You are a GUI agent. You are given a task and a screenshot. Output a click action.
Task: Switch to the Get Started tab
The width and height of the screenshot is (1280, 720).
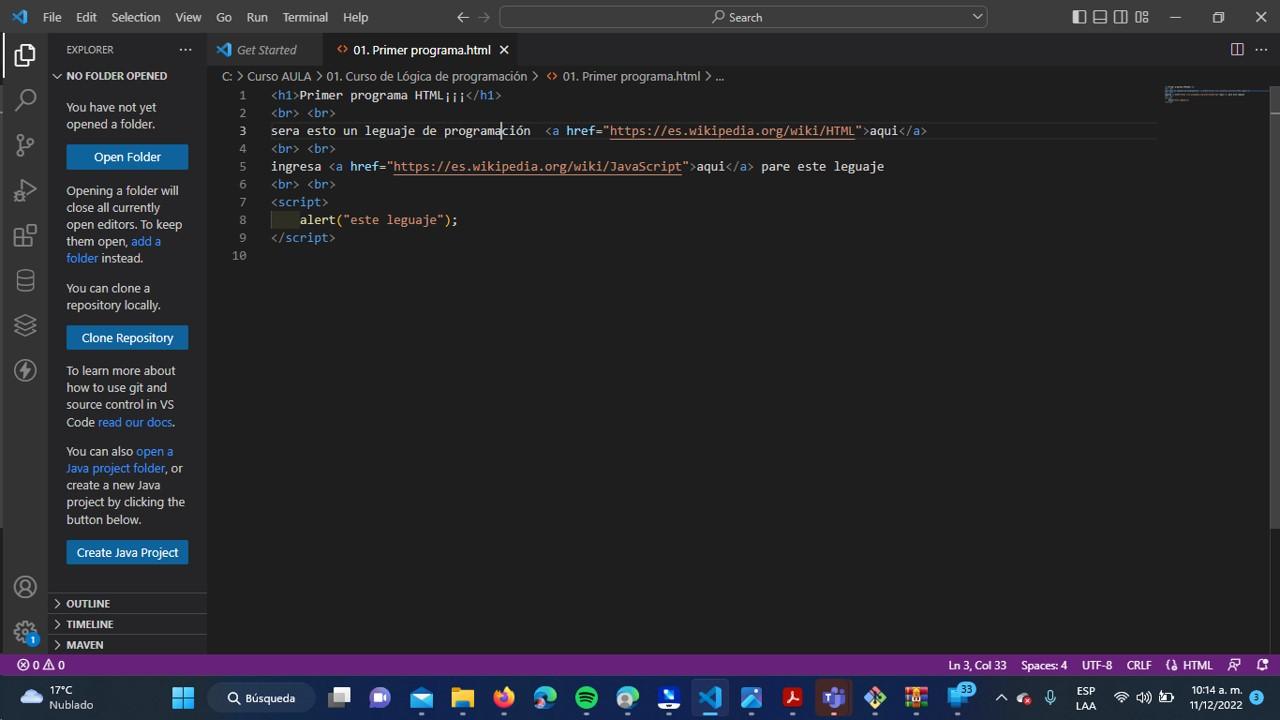point(266,49)
